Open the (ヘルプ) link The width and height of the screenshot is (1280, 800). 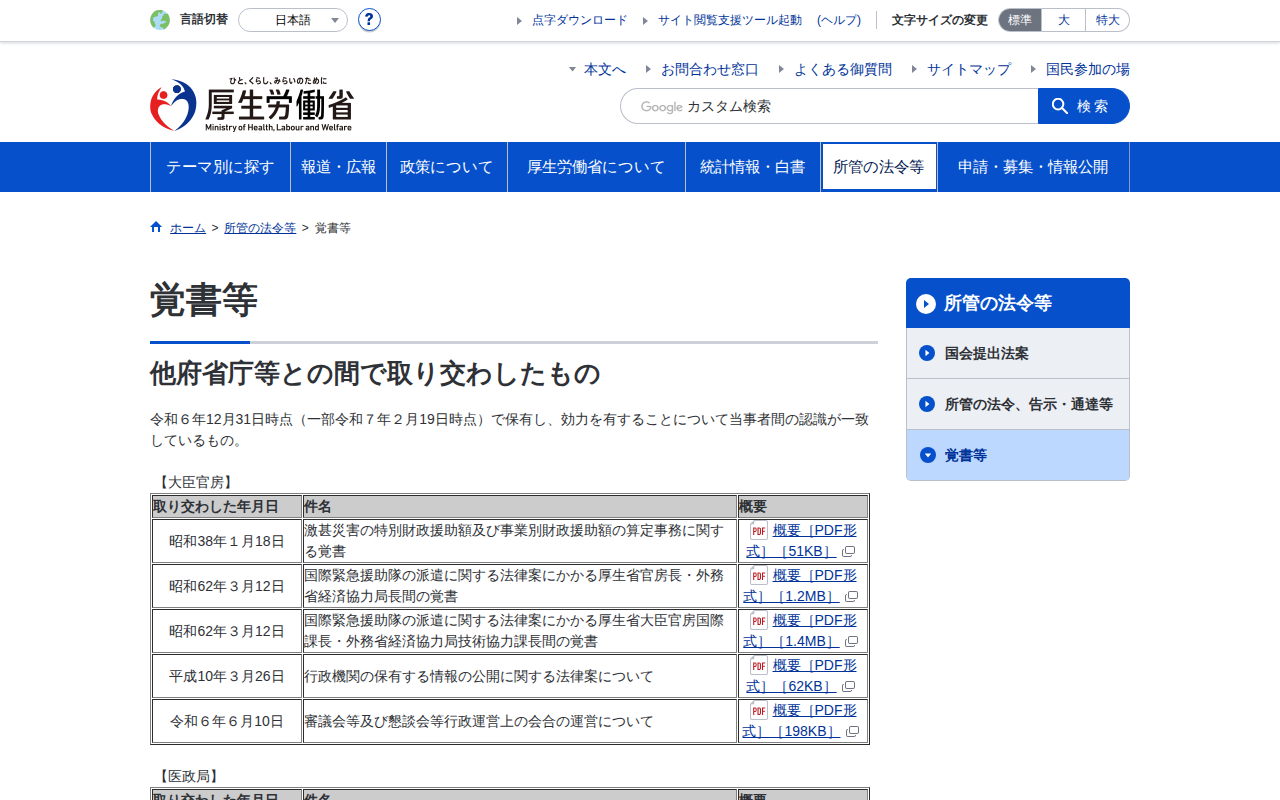pos(839,20)
